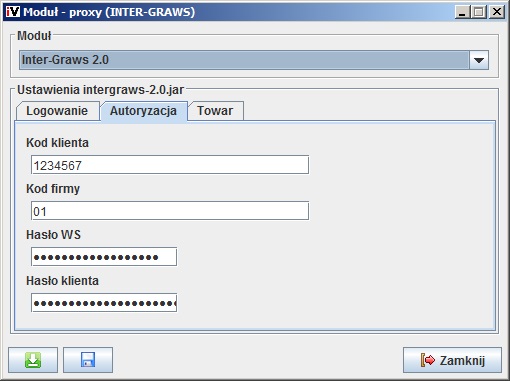Click the iV application icon in title bar

pos(13,12)
